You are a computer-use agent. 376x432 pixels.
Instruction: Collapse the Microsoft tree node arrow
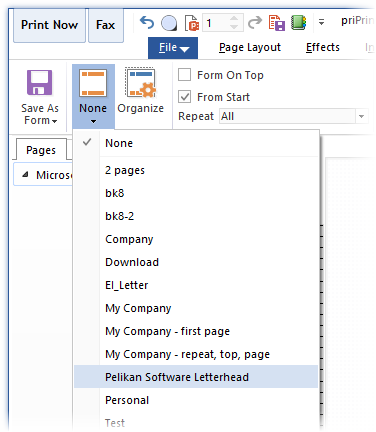25,174
